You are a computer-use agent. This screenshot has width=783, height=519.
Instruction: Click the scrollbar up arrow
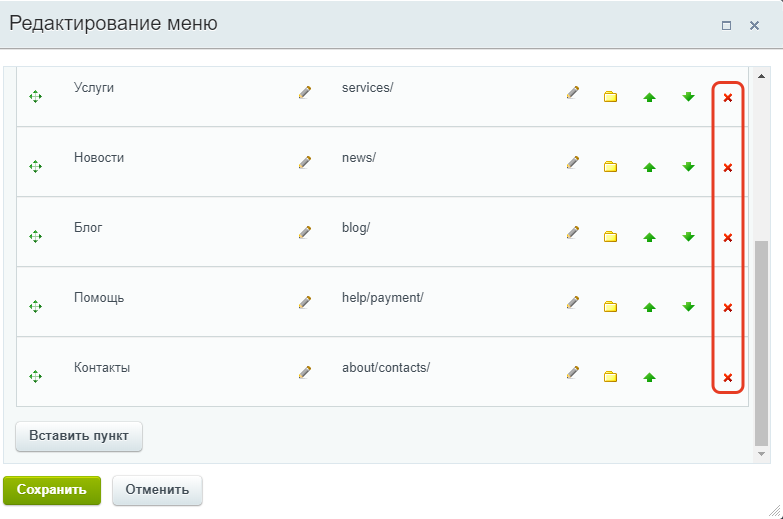[762, 76]
